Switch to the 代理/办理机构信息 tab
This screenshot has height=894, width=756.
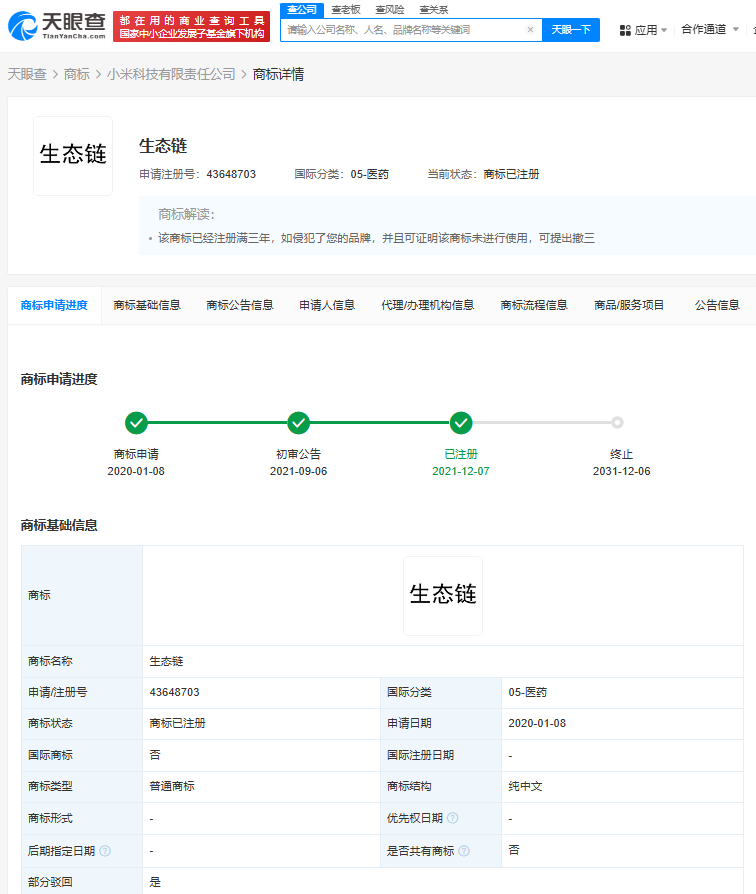coord(428,306)
